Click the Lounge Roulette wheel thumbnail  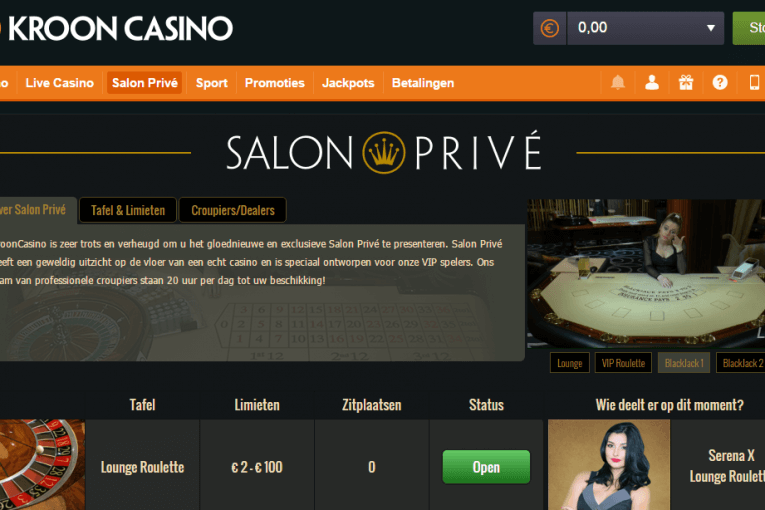pyautogui.click(x=42, y=465)
